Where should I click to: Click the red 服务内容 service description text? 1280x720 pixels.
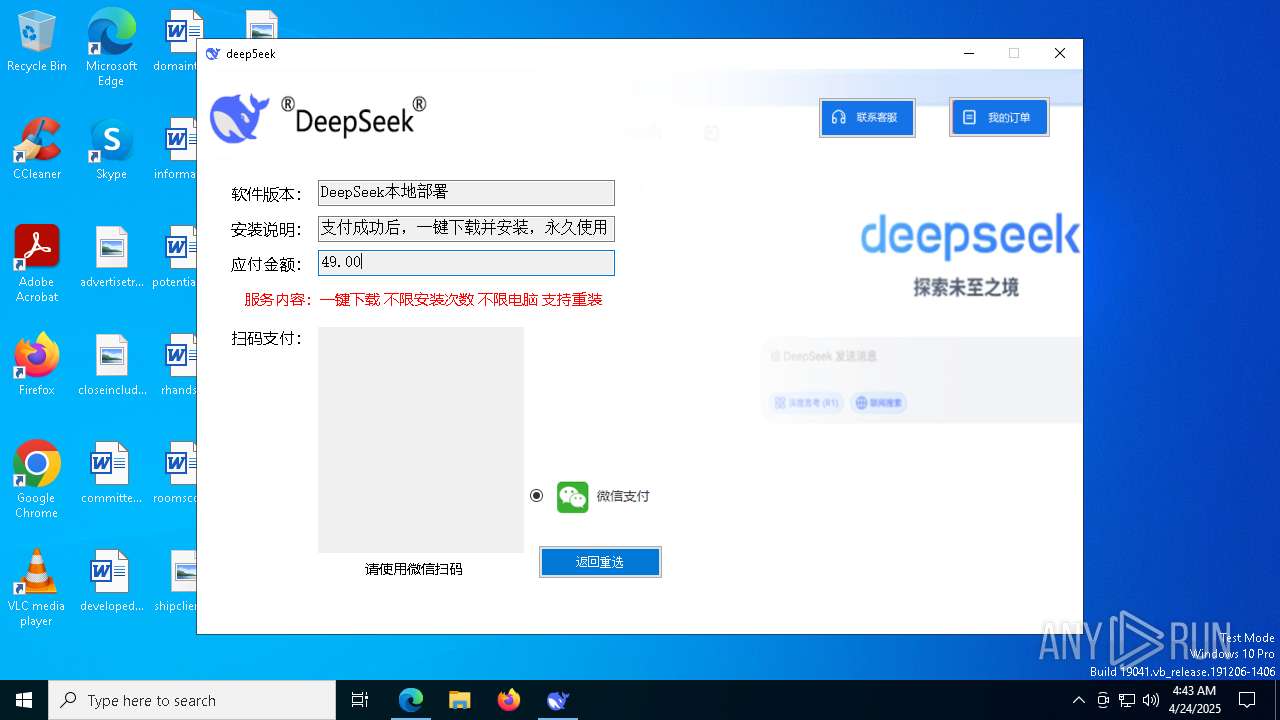(x=423, y=299)
